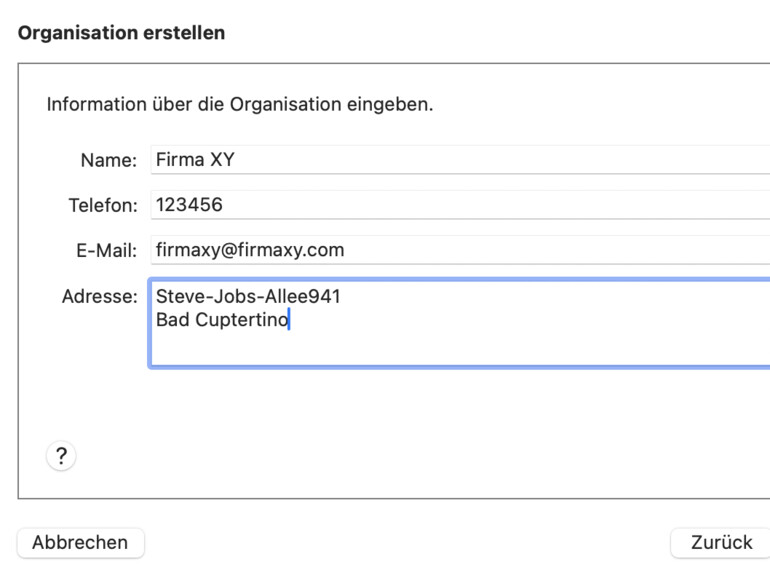770x578 pixels.
Task: Click the word Bad in the address
Action: tap(171, 321)
